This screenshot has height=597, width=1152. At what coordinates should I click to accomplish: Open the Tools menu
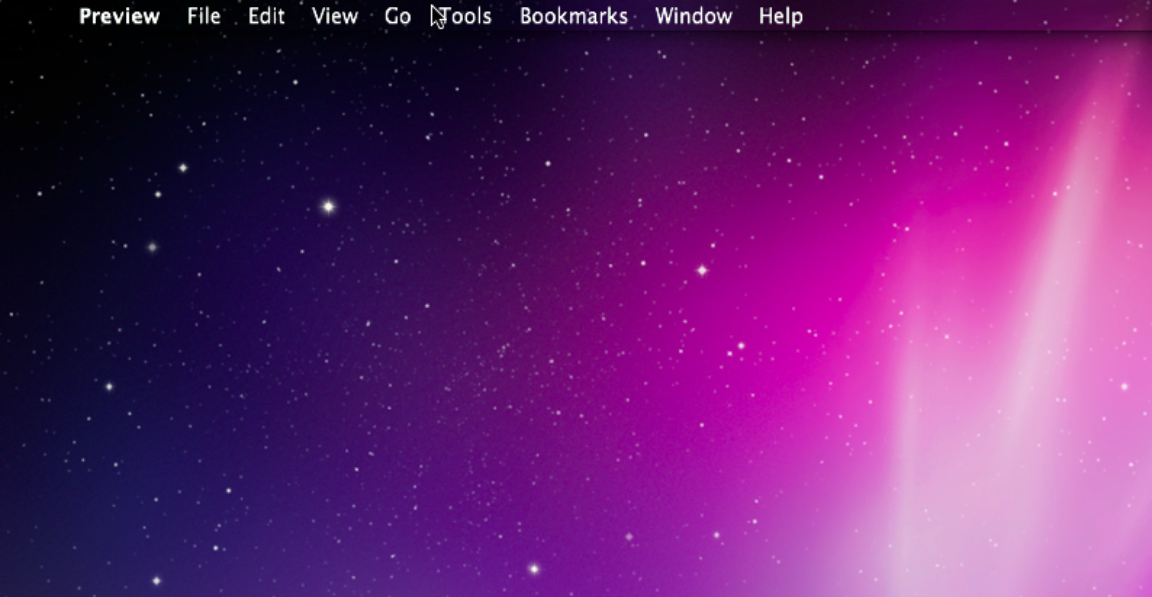click(465, 16)
